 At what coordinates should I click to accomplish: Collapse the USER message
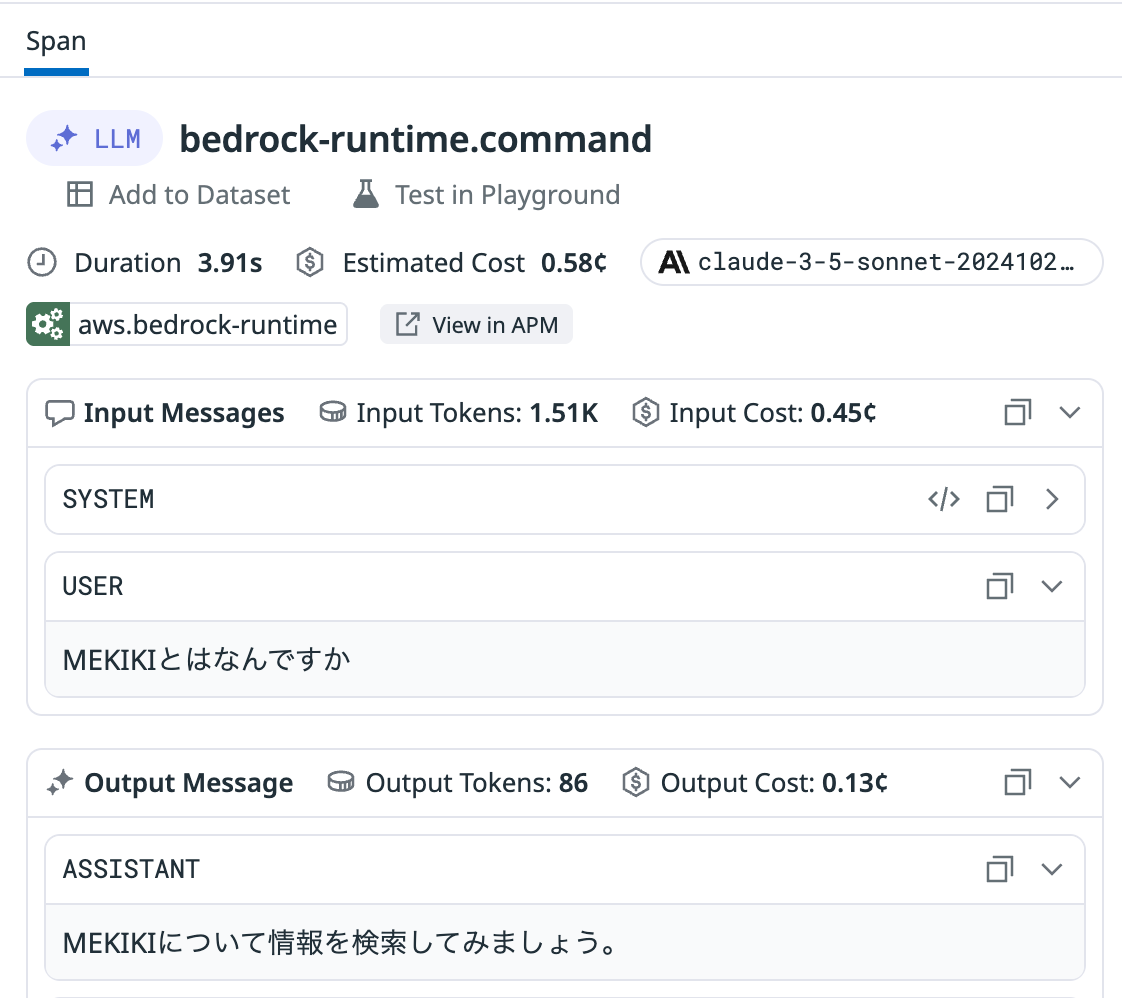coord(1052,586)
